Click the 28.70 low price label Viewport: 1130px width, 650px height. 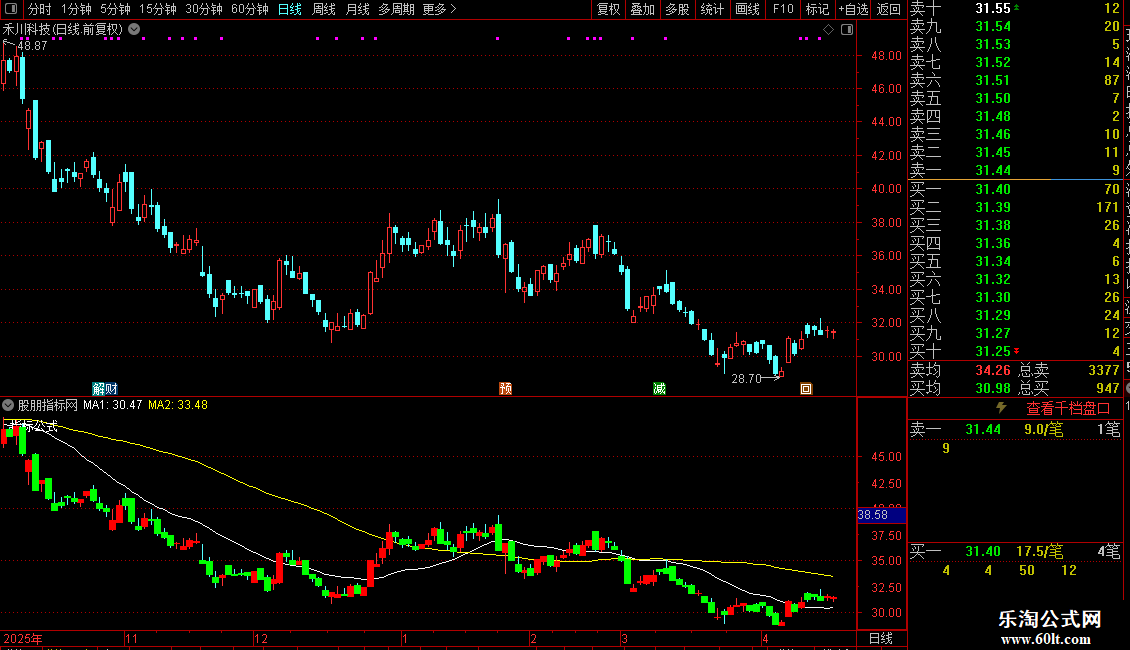coord(747,378)
